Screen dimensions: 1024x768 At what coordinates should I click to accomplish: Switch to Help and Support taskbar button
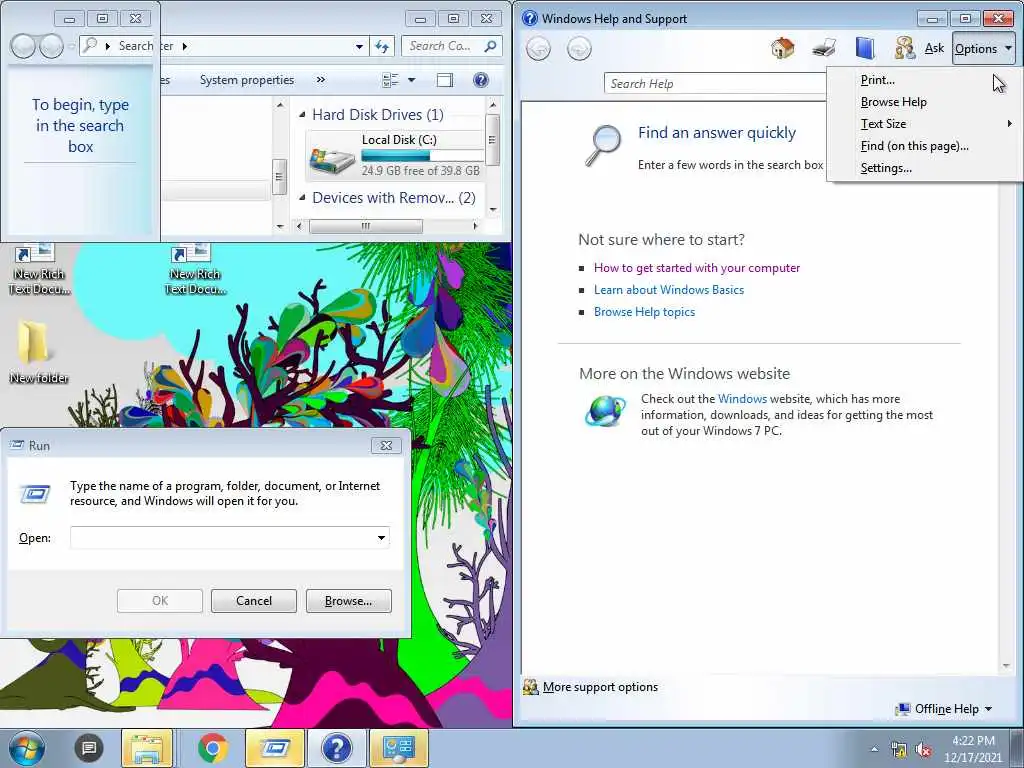click(336, 748)
